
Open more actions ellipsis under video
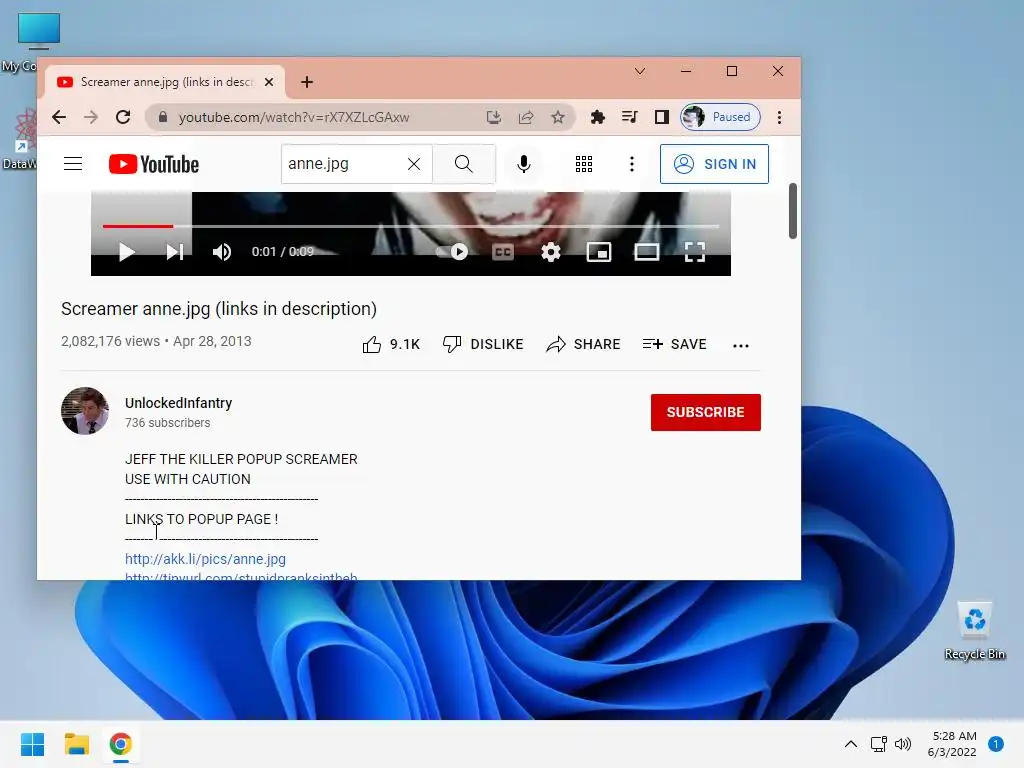coord(741,345)
